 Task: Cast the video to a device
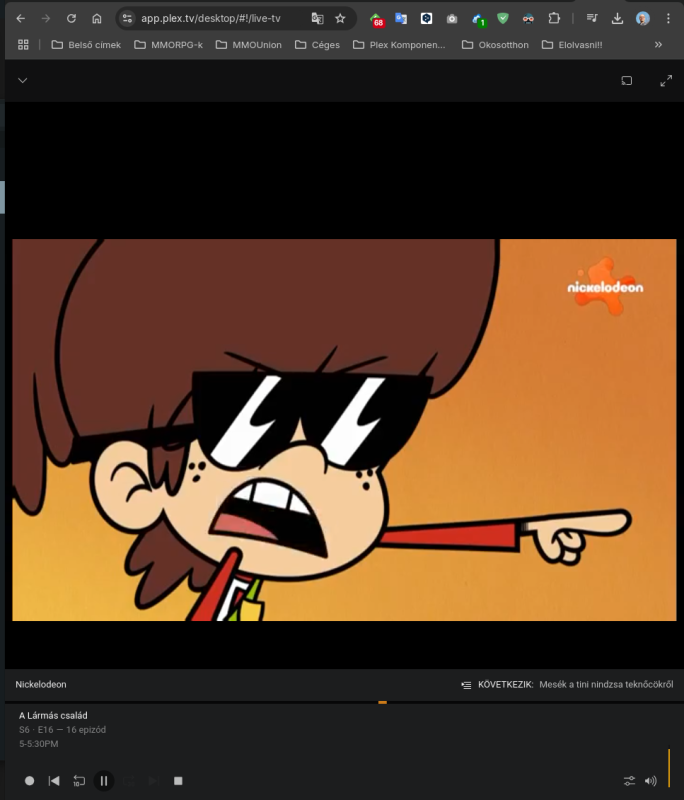(x=627, y=81)
